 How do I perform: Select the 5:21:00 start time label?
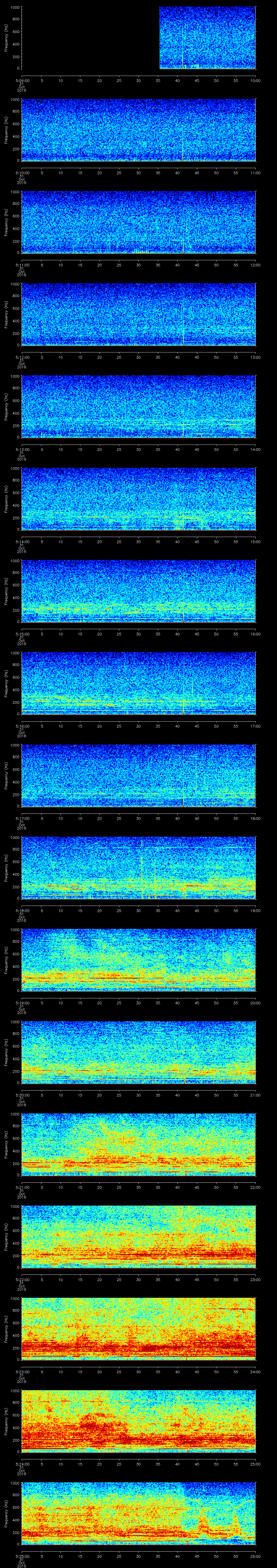coord(22,1187)
